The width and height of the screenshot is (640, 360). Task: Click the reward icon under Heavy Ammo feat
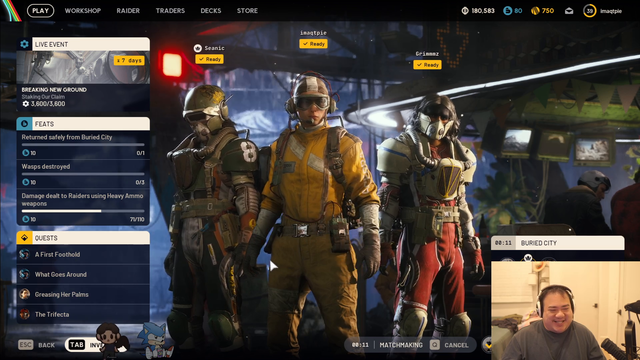(x=26, y=219)
